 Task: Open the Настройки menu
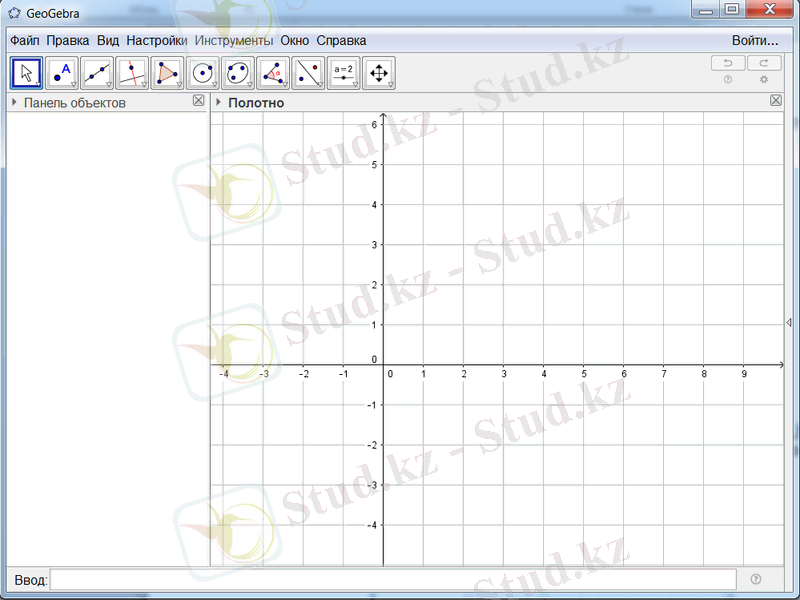pyautogui.click(x=156, y=41)
